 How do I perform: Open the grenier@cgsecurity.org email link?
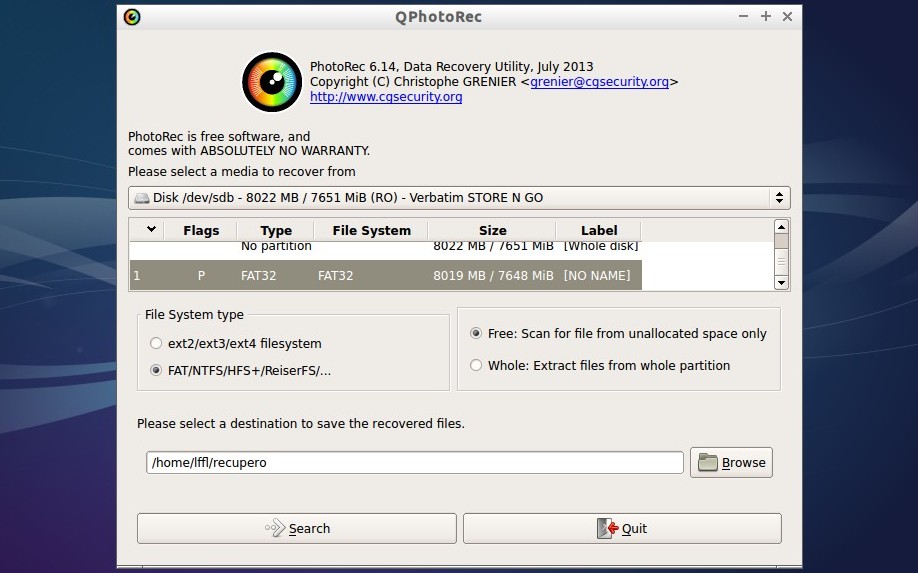coord(600,82)
